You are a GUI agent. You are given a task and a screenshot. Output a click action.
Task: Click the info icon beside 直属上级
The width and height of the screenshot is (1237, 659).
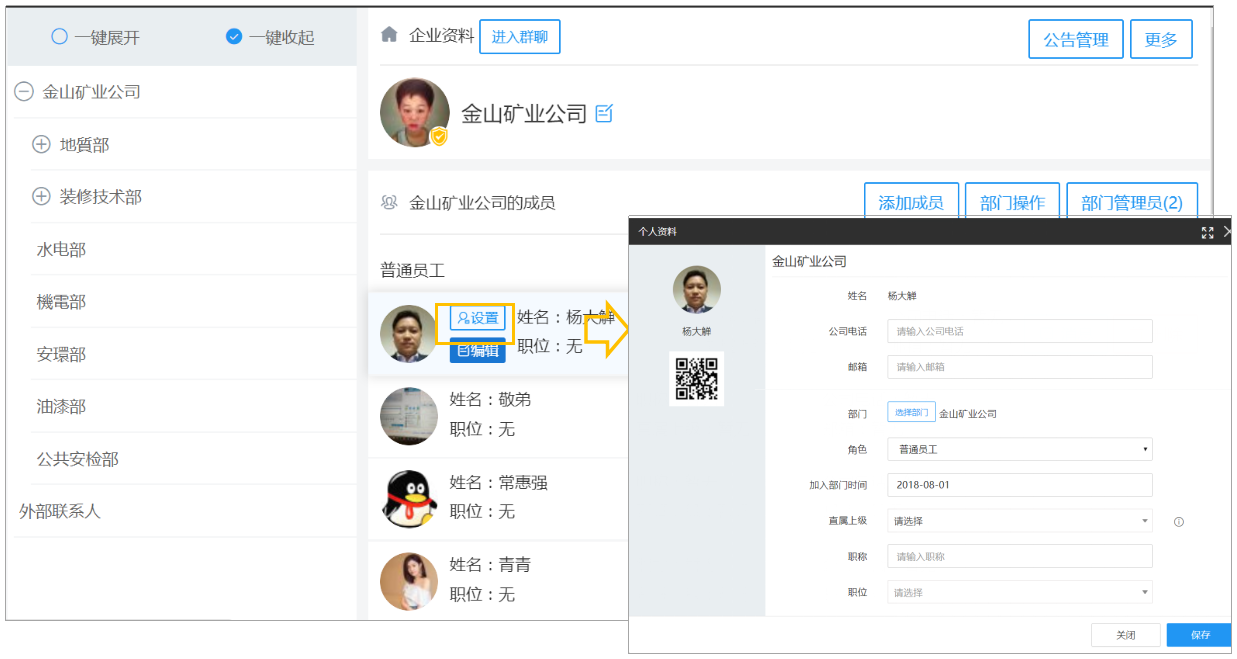coord(1178,522)
